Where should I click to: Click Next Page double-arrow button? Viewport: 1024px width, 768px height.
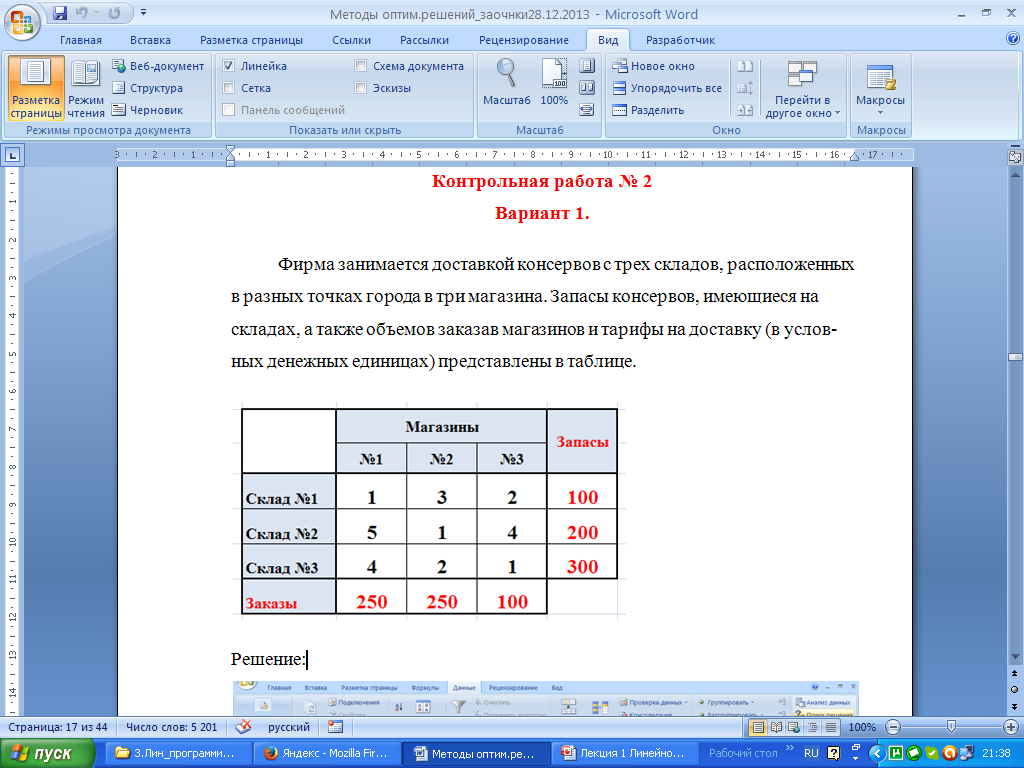(1015, 706)
